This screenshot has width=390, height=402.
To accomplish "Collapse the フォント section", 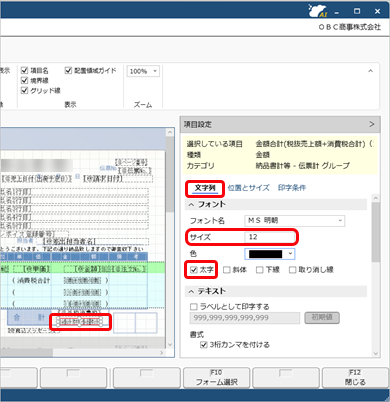I will pos(191,204).
